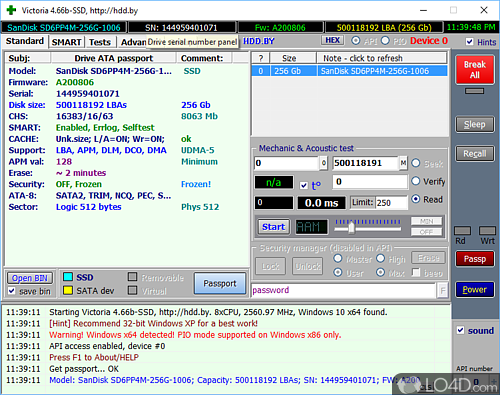Open the Tests tab
The width and height of the screenshot is (500, 395).
click(x=100, y=42)
